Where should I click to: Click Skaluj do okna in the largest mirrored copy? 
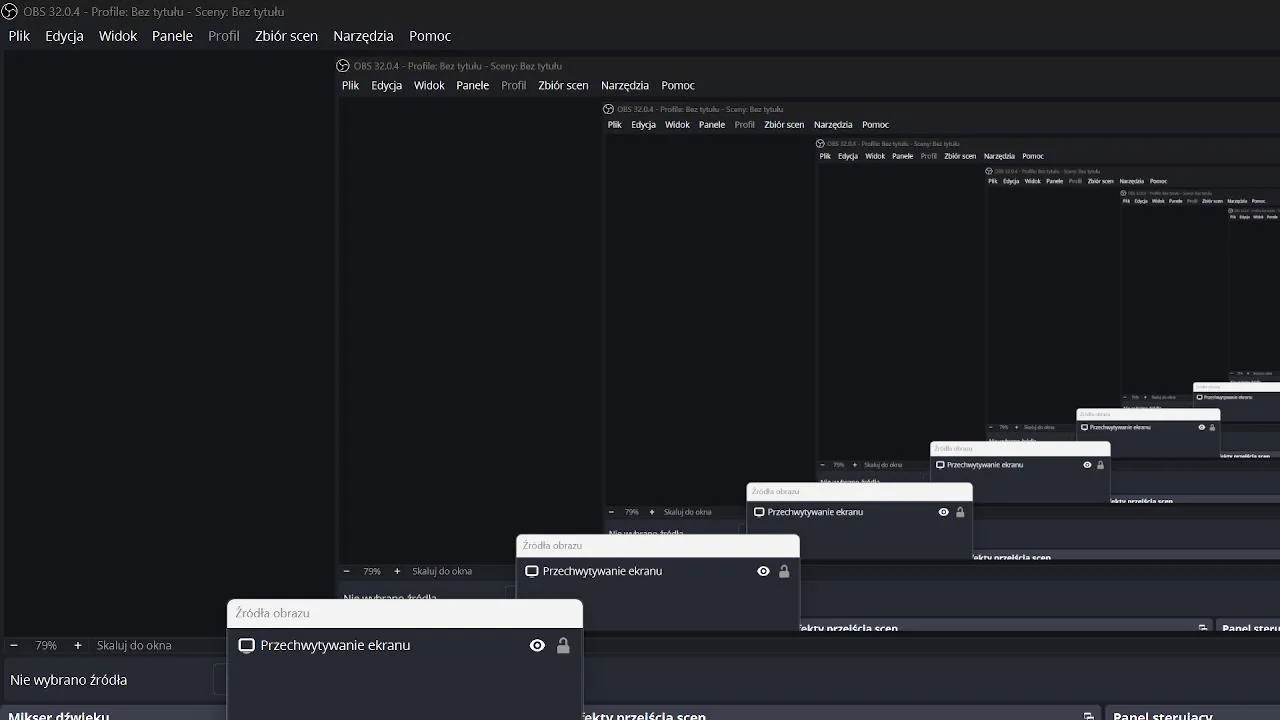coord(442,571)
